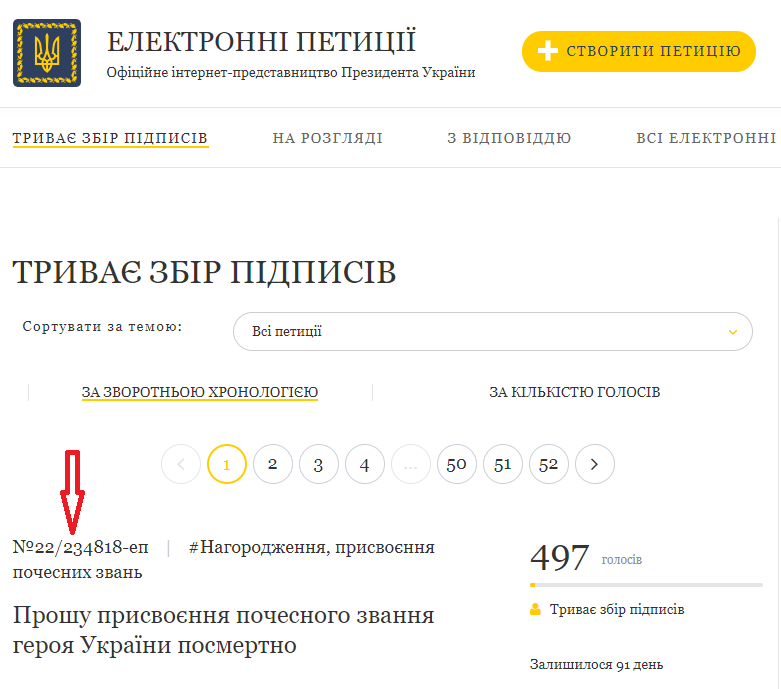
Task: Go to the next page with the right chevron
Action: (594, 464)
